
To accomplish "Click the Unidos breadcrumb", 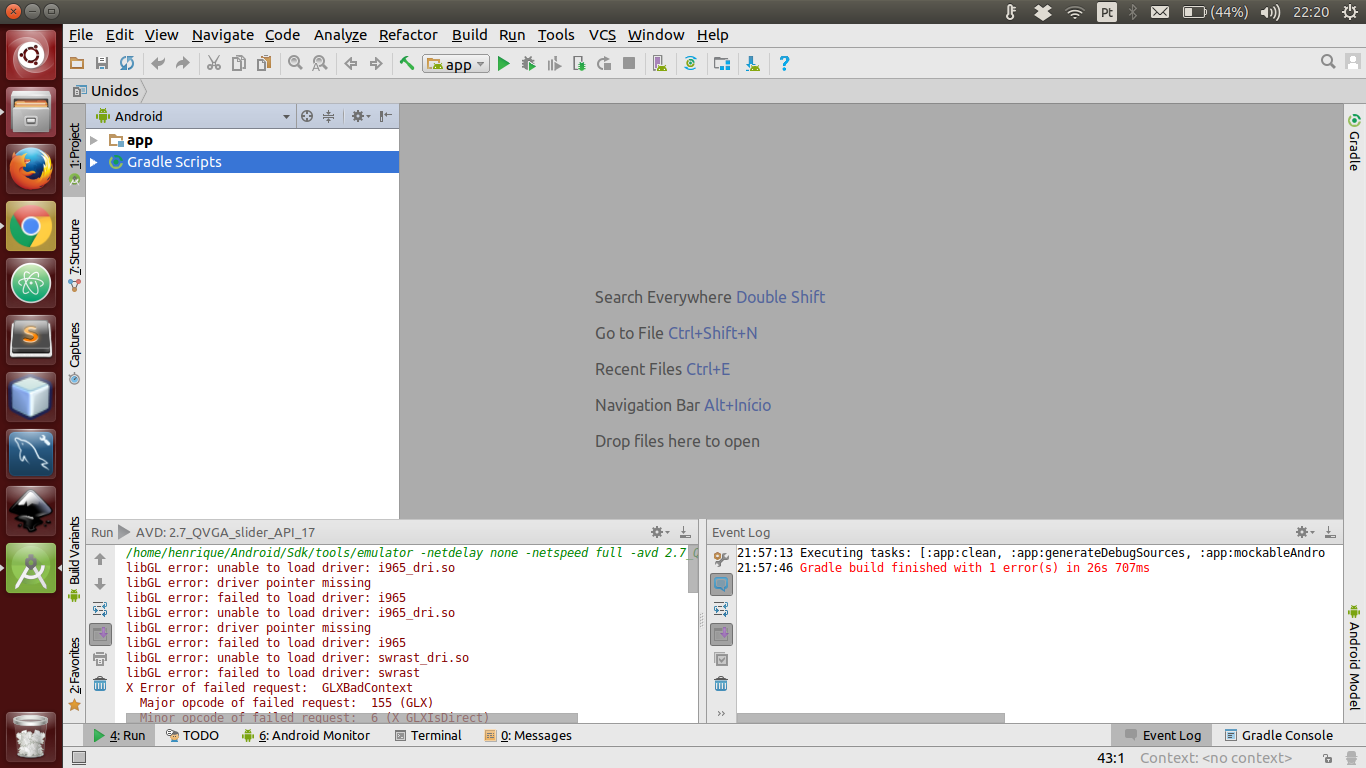I will click(x=106, y=90).
